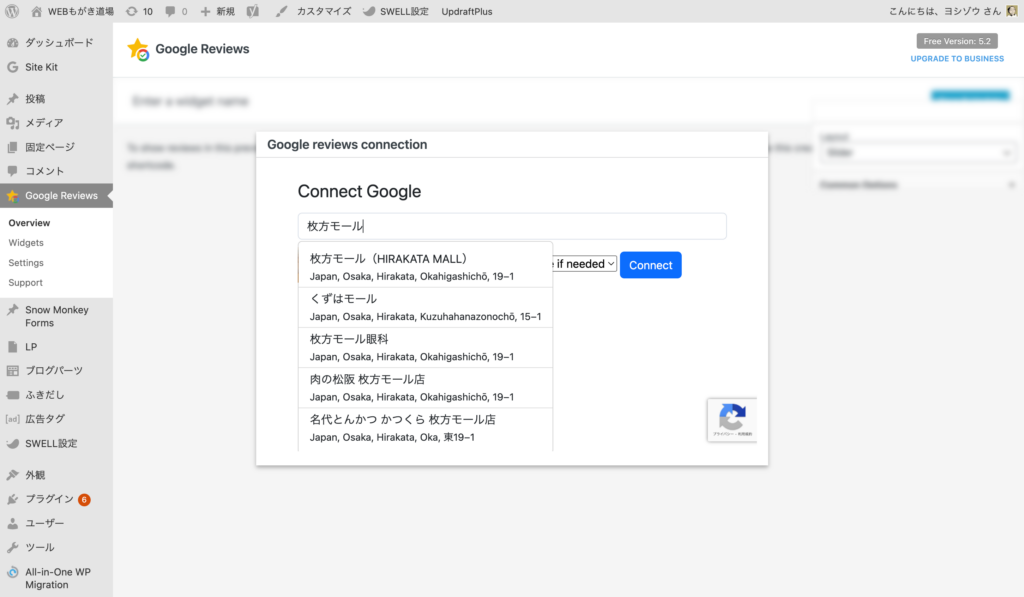The width and height of the screenshot is (1024, 597).
Task: Select the 名代とんかつ かつくら 枚方モール店 suggestion
Action: [x=425, y=428]
